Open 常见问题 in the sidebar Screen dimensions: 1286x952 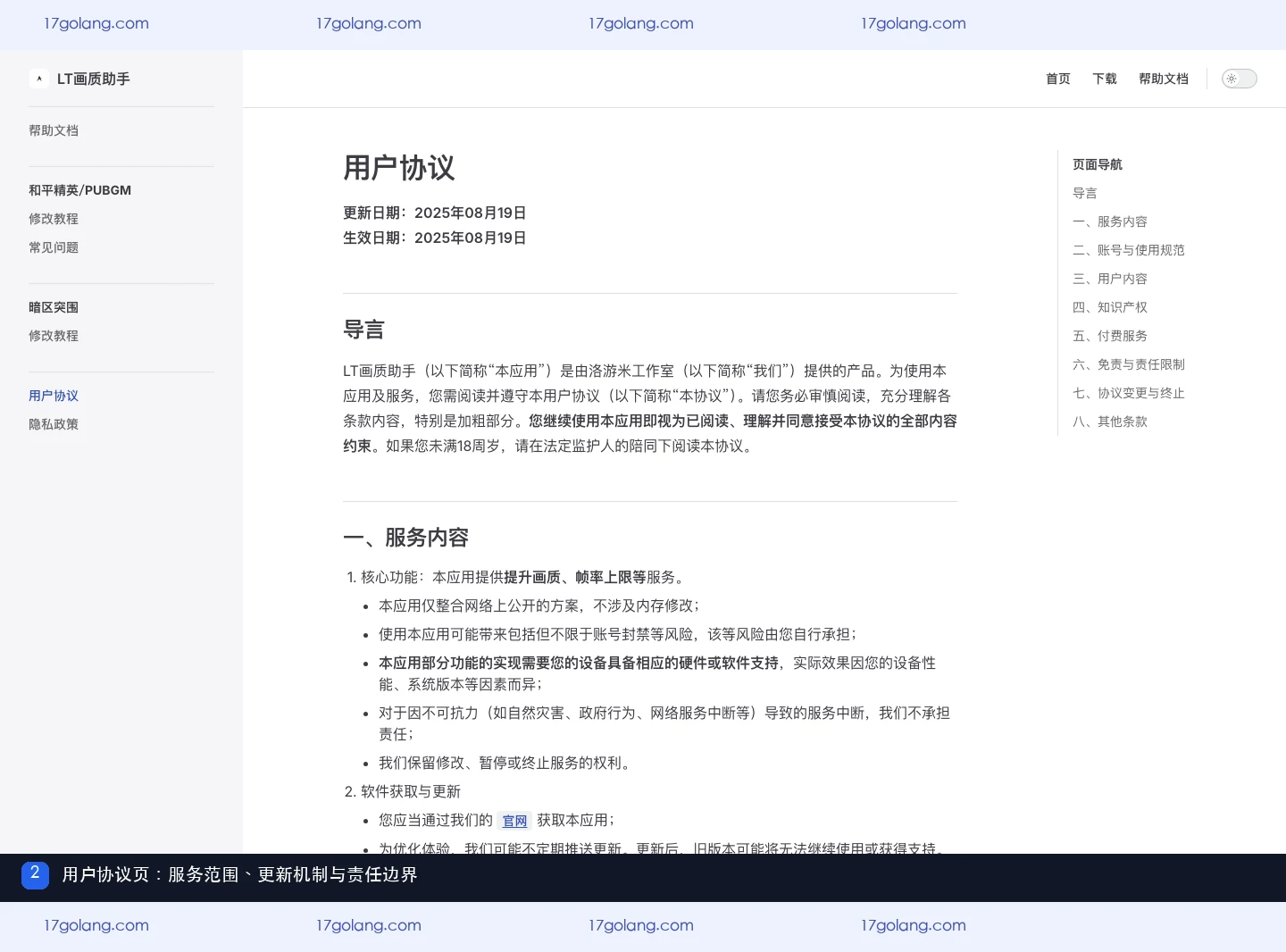point(54,247)
